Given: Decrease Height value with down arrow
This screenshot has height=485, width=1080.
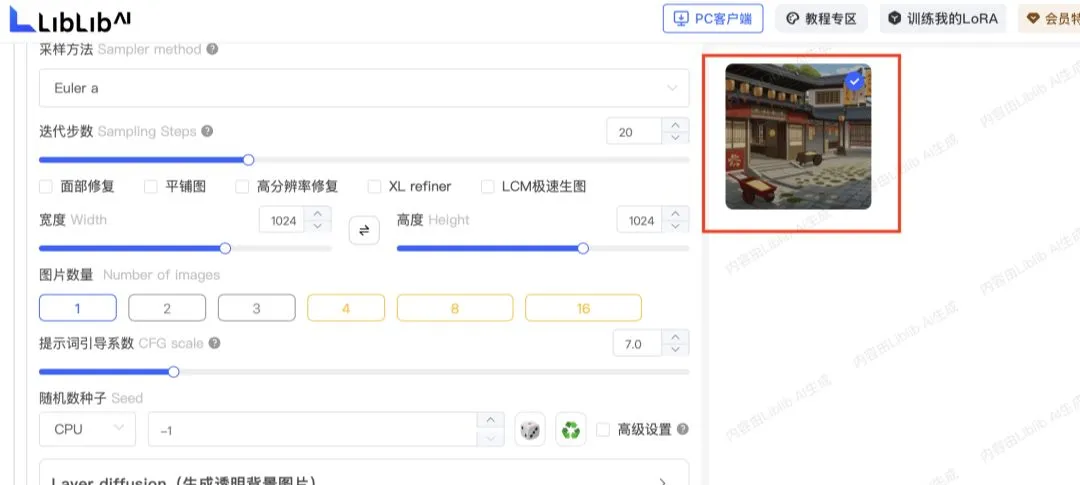Looking at the screenshot, I should 675,227.
